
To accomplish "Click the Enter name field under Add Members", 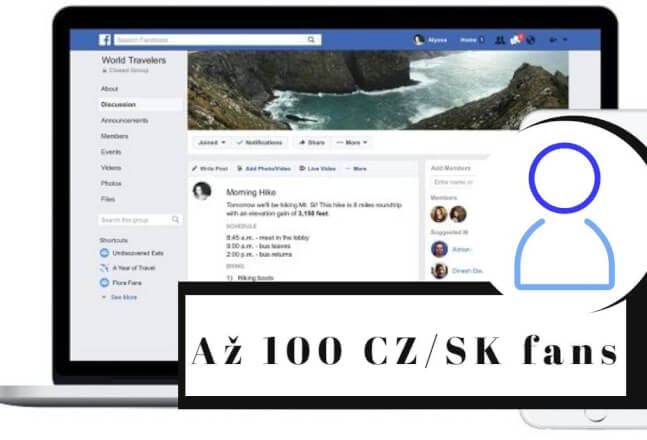I will 453,182.
